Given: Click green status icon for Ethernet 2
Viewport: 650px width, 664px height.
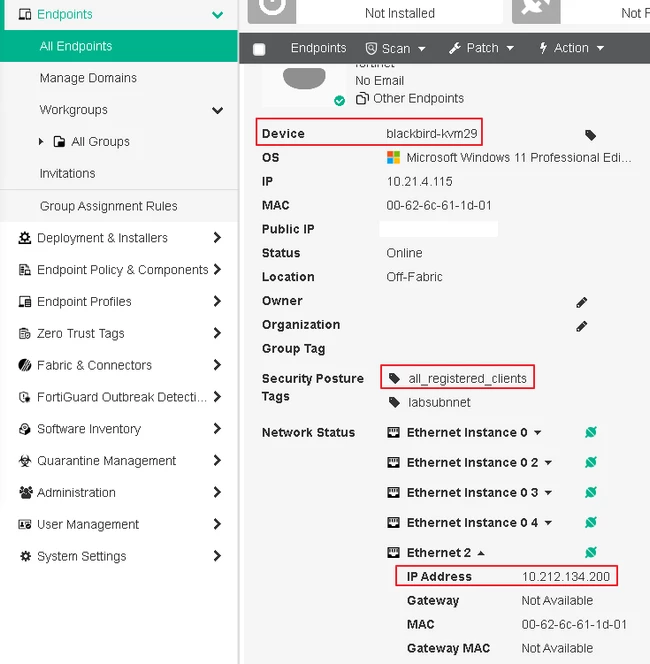Looking at the screenshot, I should [x=591, y=552].
